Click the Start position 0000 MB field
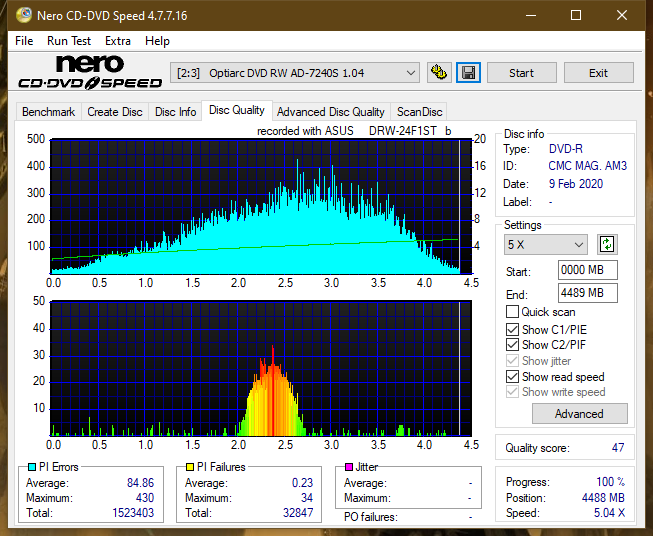 pyautogui.click(x=588, y=270)
